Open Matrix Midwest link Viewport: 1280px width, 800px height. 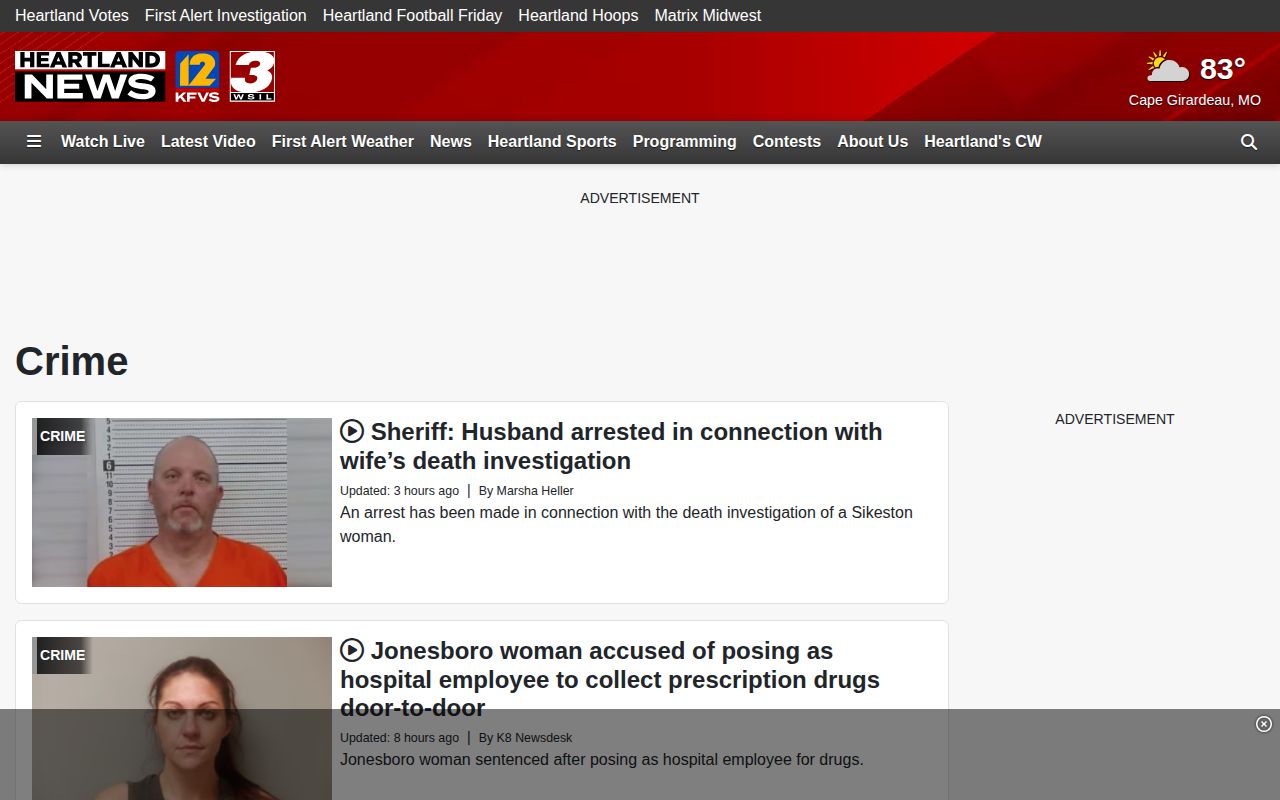pyautogui.click(x=708, y=15)
